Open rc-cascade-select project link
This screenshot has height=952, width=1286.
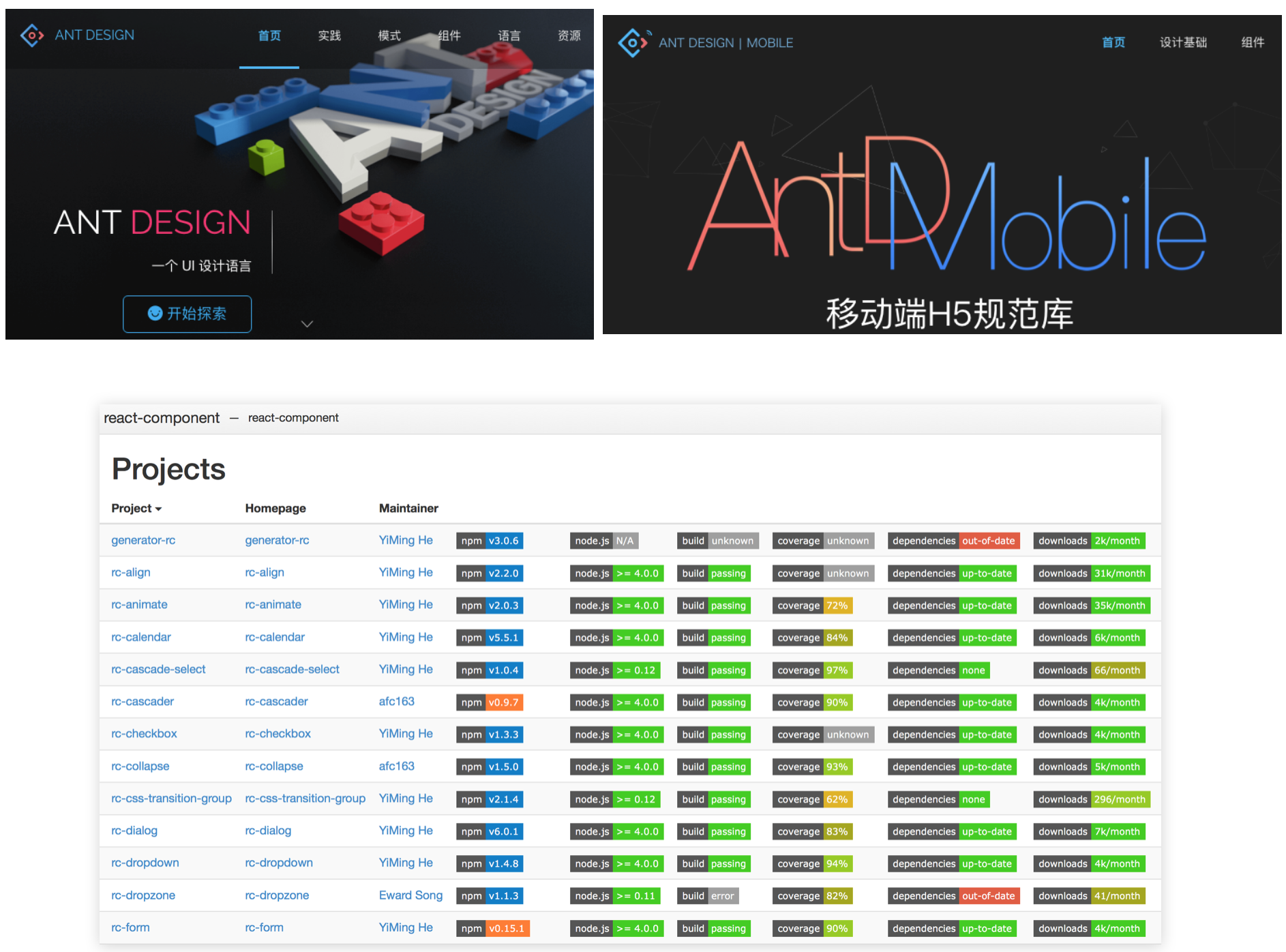[x=158, y=669]
